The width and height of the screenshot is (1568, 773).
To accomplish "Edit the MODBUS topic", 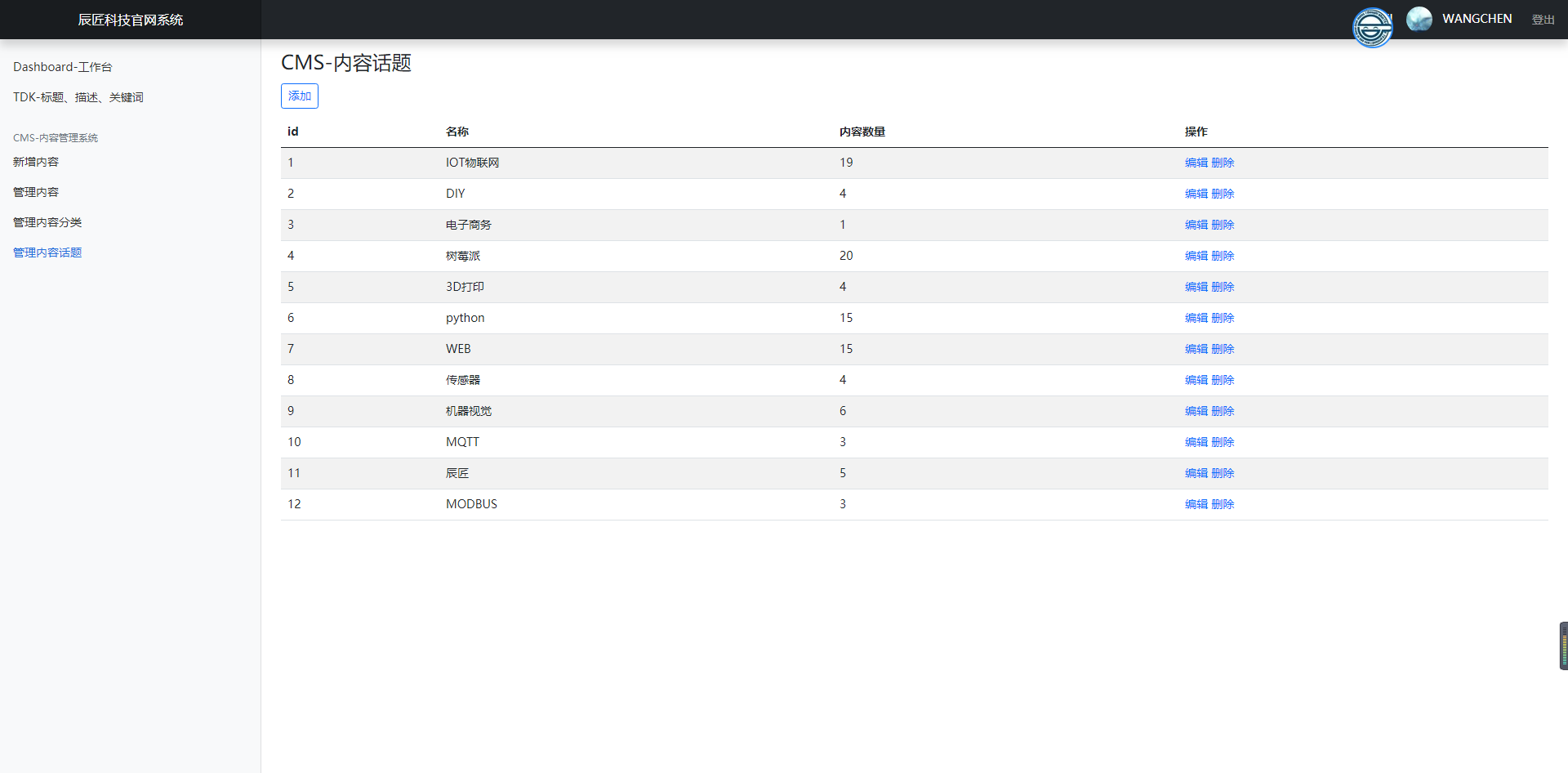I will (x=1196, y=504).
